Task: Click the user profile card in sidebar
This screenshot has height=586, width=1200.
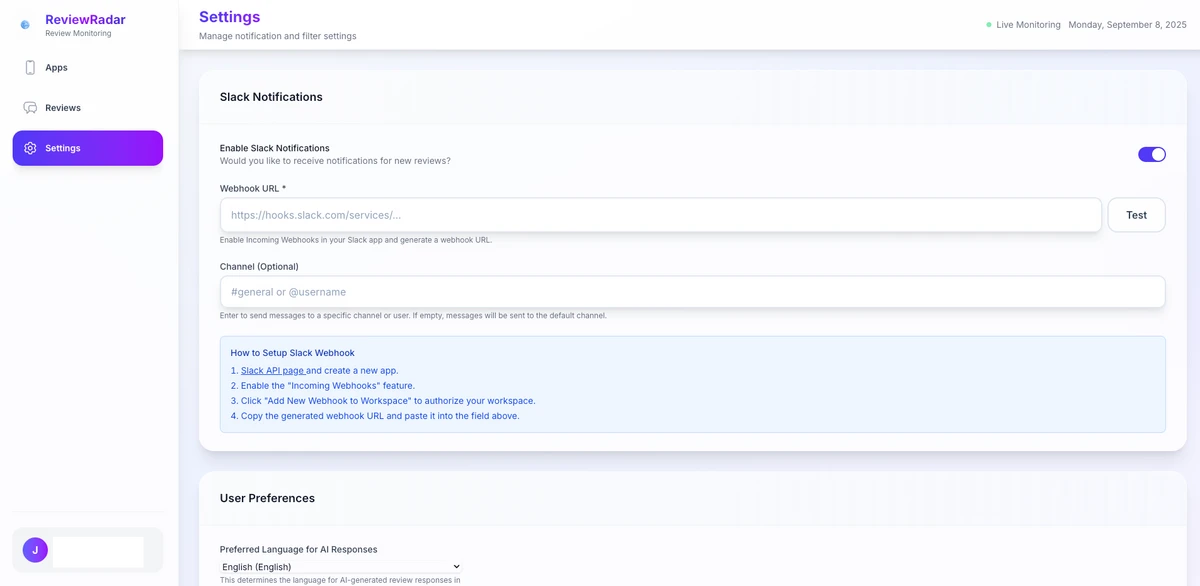Action: 88,551
